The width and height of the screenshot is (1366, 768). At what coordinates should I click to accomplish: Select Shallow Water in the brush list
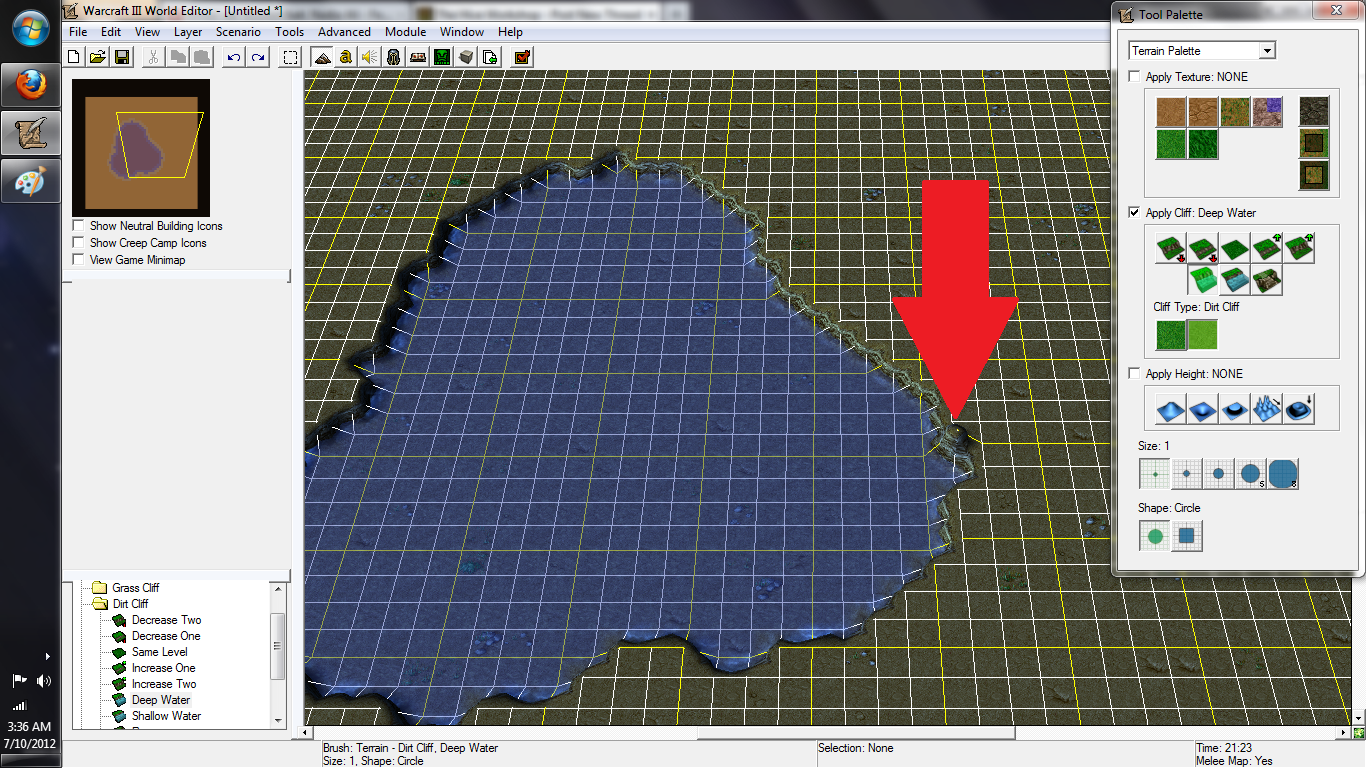click(x=166, y=716)
